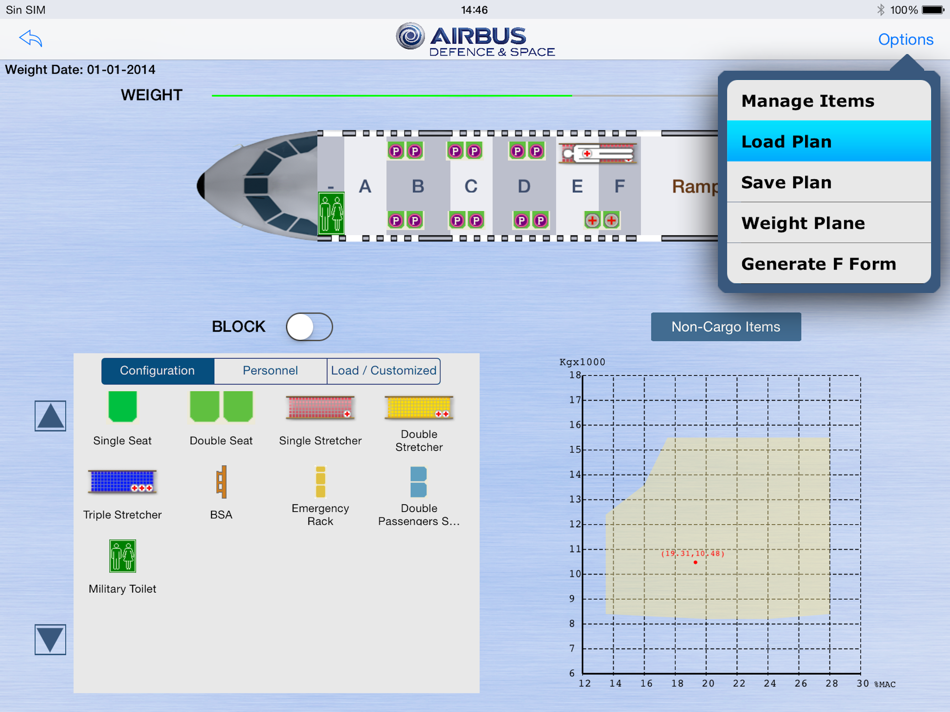Select the Military Toilet palette icon

coord(122,556)
